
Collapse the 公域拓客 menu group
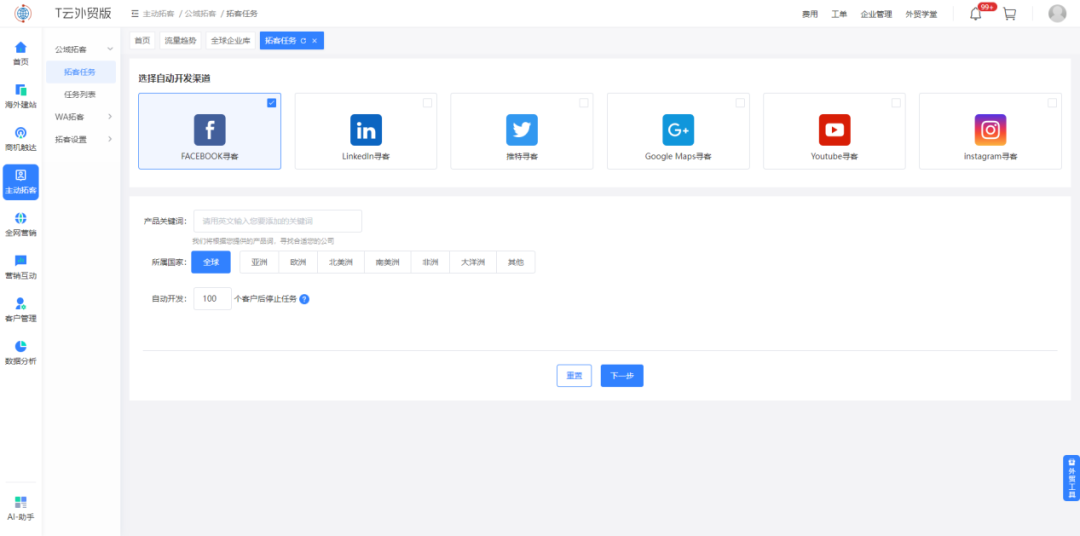(x=81, y=49)
